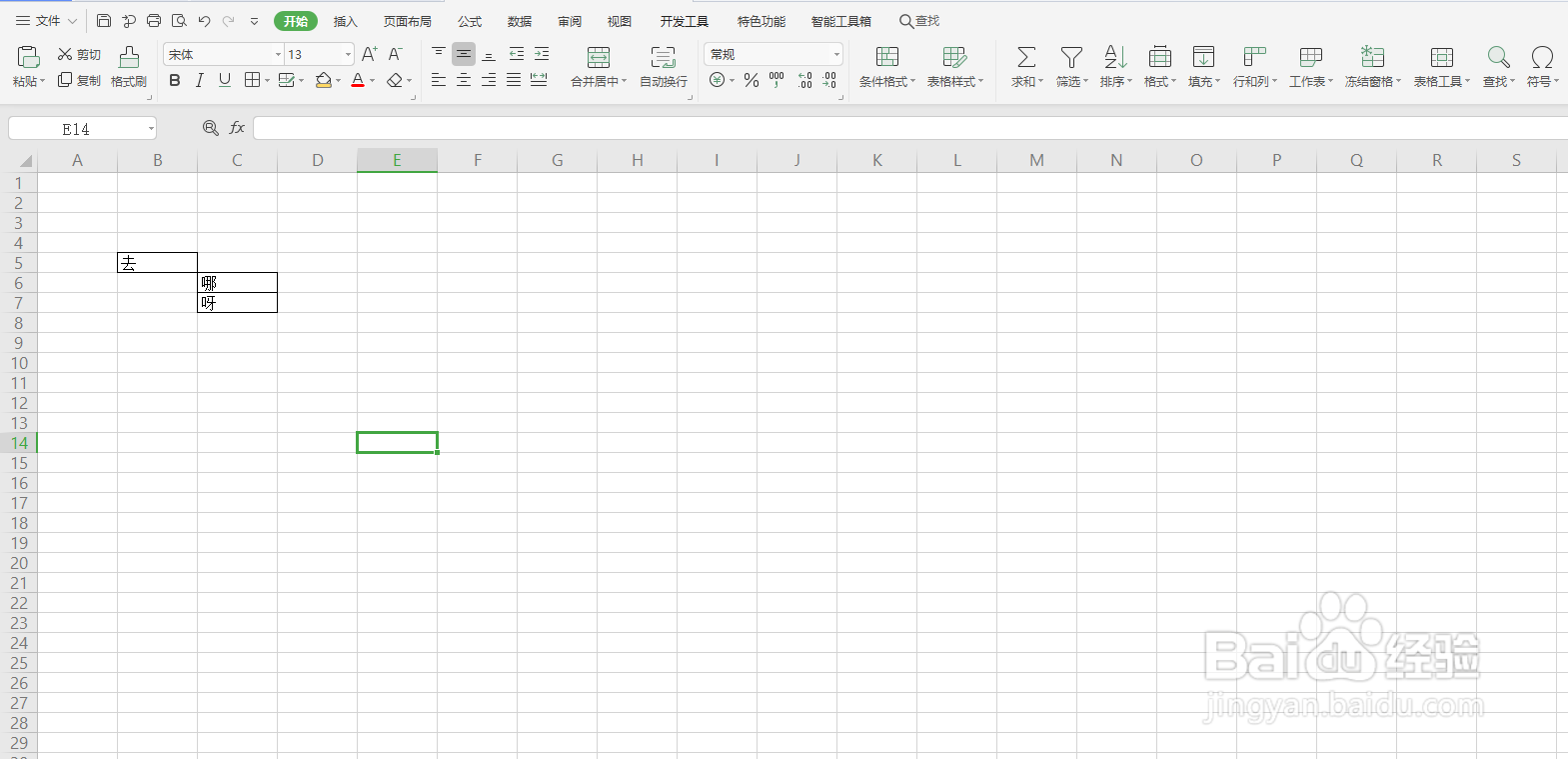Click the Increase Decimal icon
Image resolution: width=1568 pixels, height=759 pixels.
(x=805, y=80)
